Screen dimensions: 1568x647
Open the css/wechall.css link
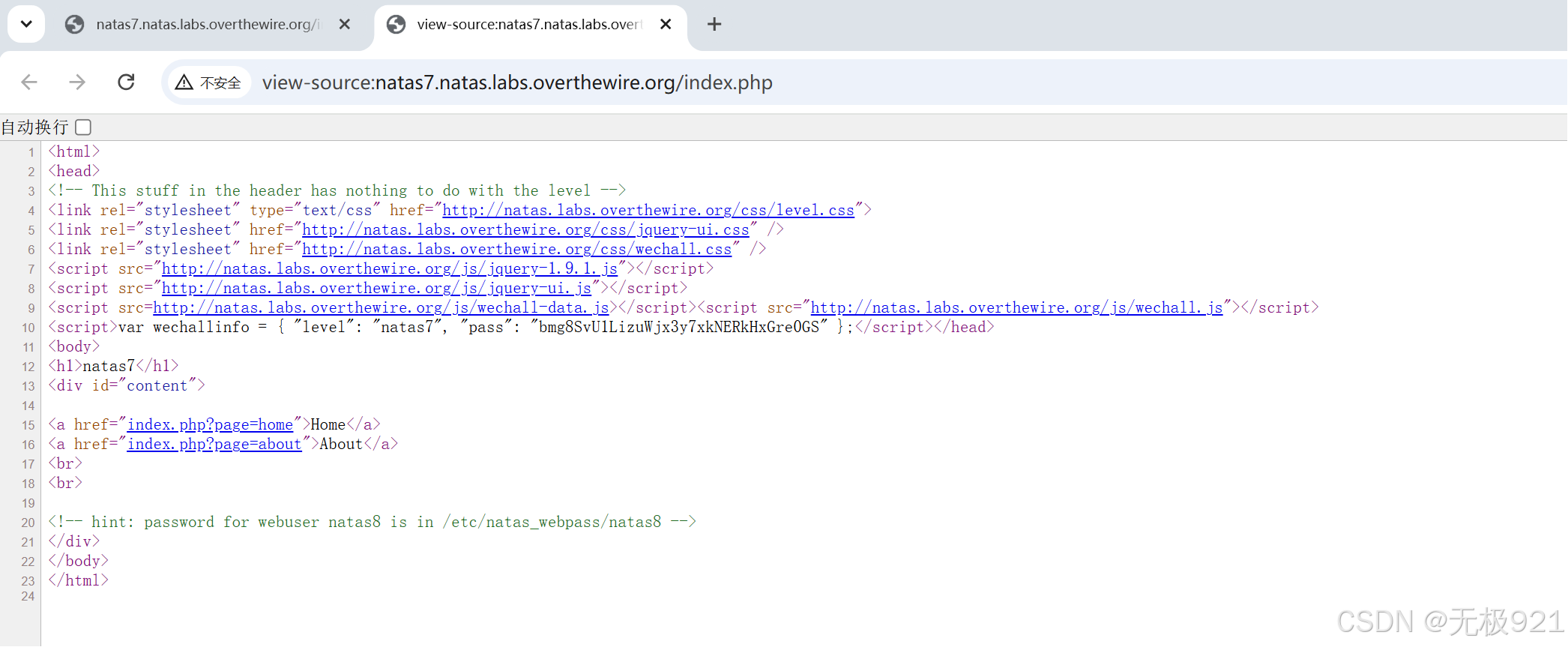pos(516,250)
